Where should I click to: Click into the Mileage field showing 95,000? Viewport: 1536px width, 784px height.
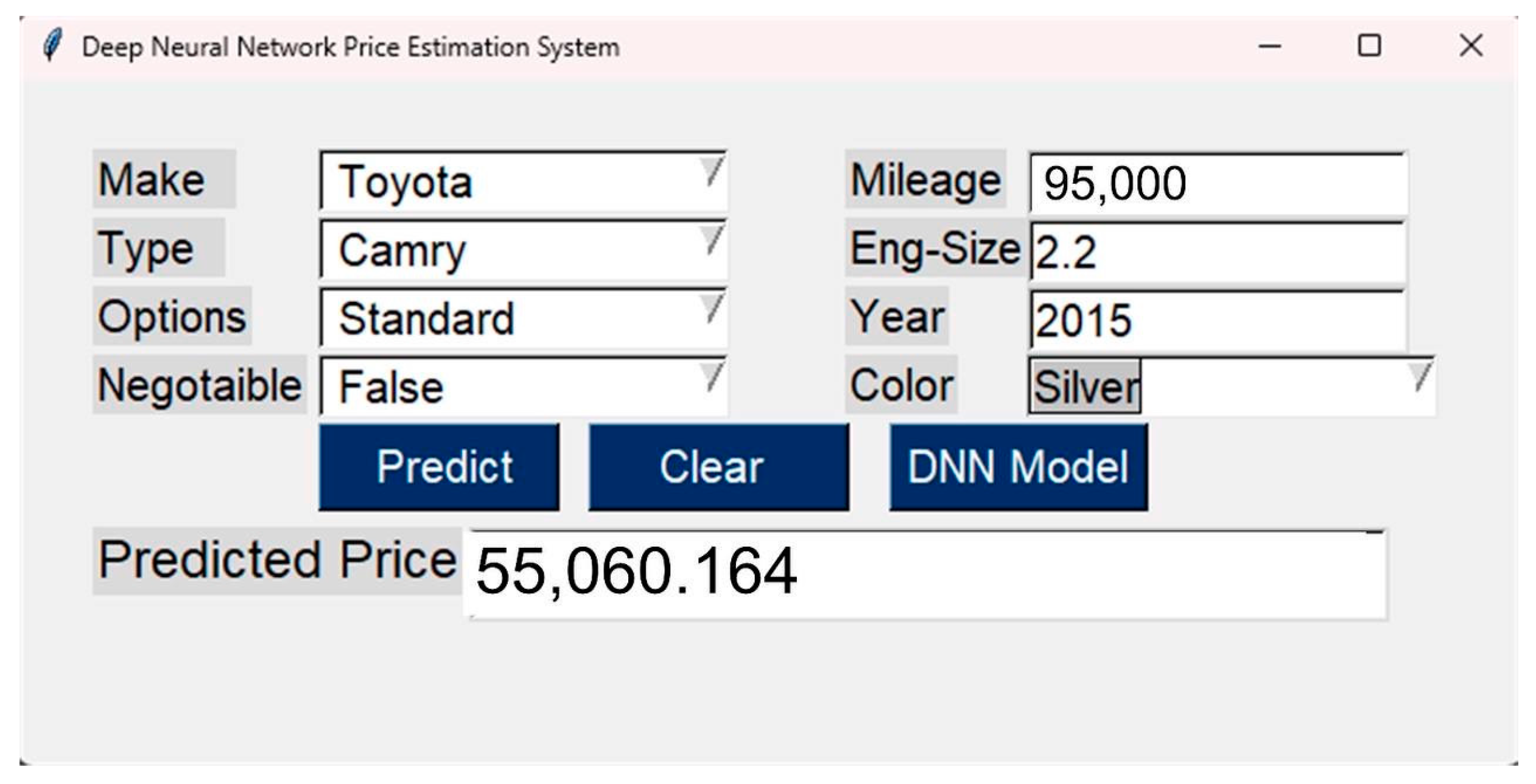(1218, 183)
